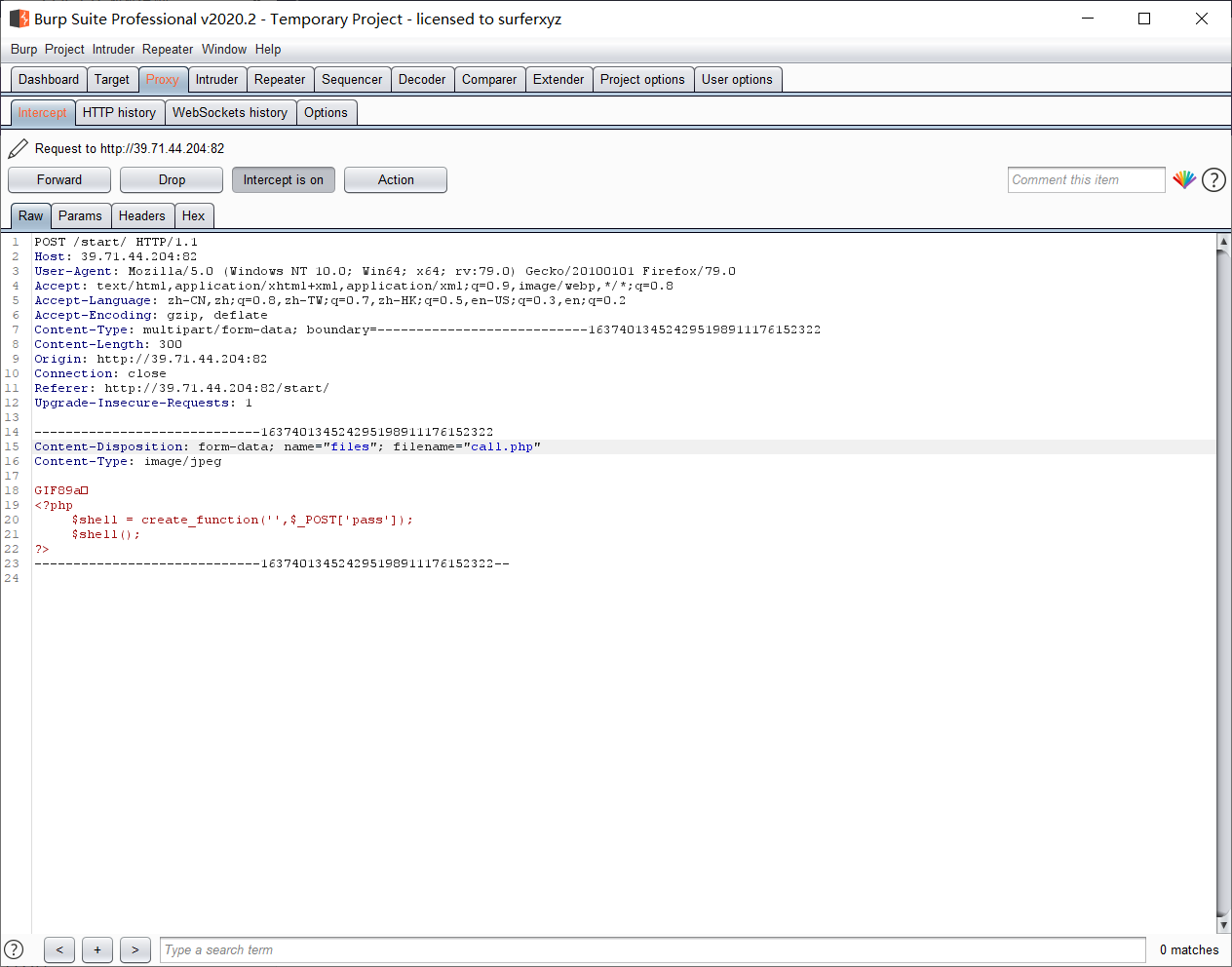The image size is (1232, 967).
Task: Open the User options tab
Action: (737, 80)
